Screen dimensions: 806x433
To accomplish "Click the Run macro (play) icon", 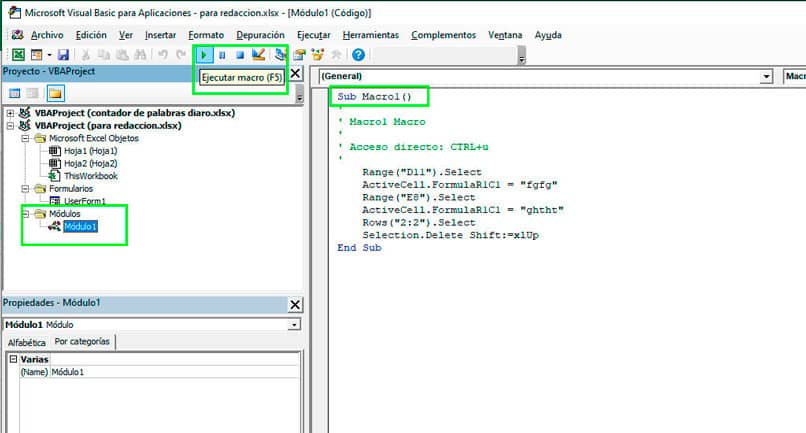I will click(x=205, y=55).
